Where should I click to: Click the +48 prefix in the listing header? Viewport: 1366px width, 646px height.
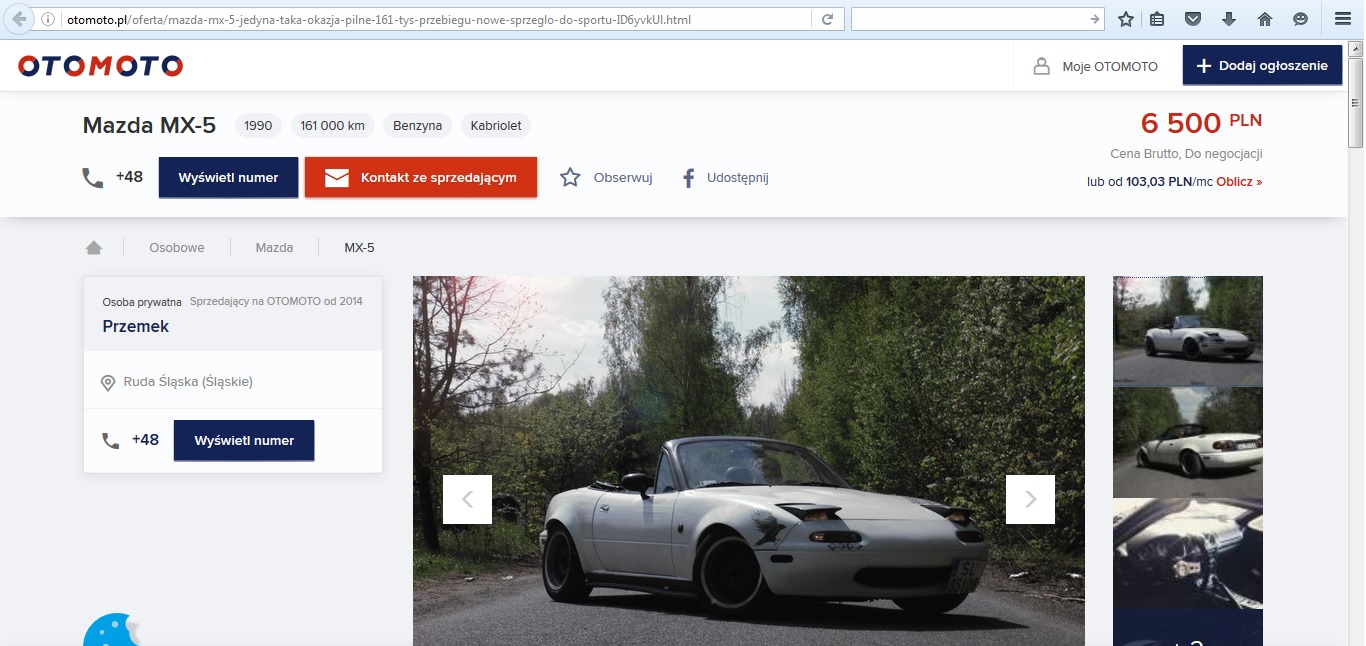pyautogui.click(x=129, y=177)
